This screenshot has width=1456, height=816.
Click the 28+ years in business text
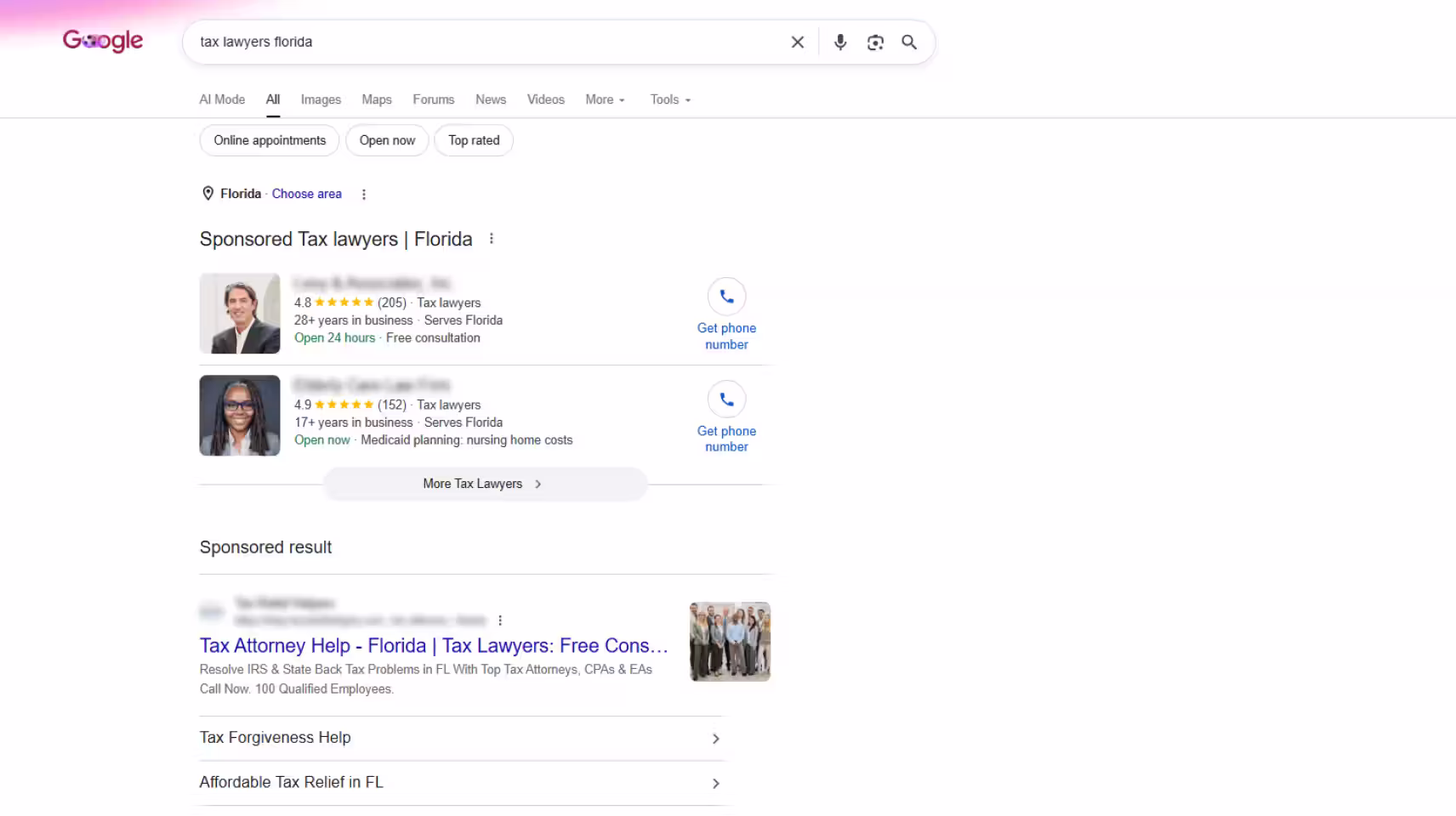click(x=354, y=320)
